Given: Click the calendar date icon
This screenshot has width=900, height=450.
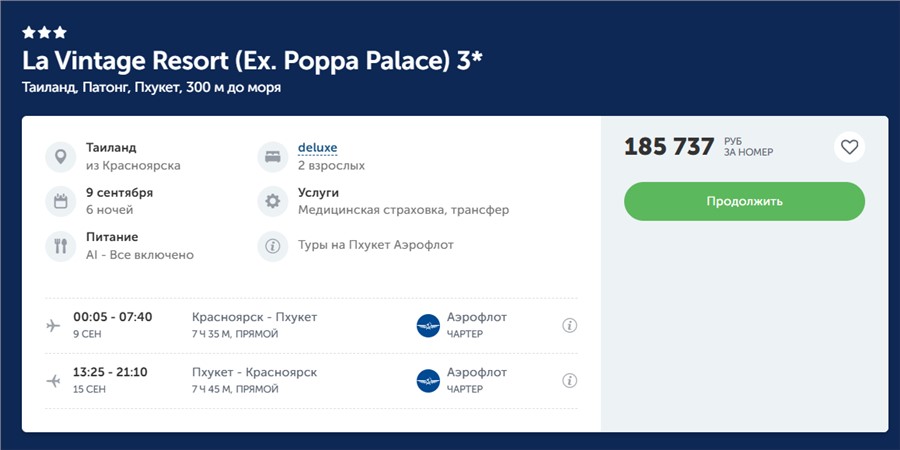Looking at the screenshot, I should tap(60, 201).
